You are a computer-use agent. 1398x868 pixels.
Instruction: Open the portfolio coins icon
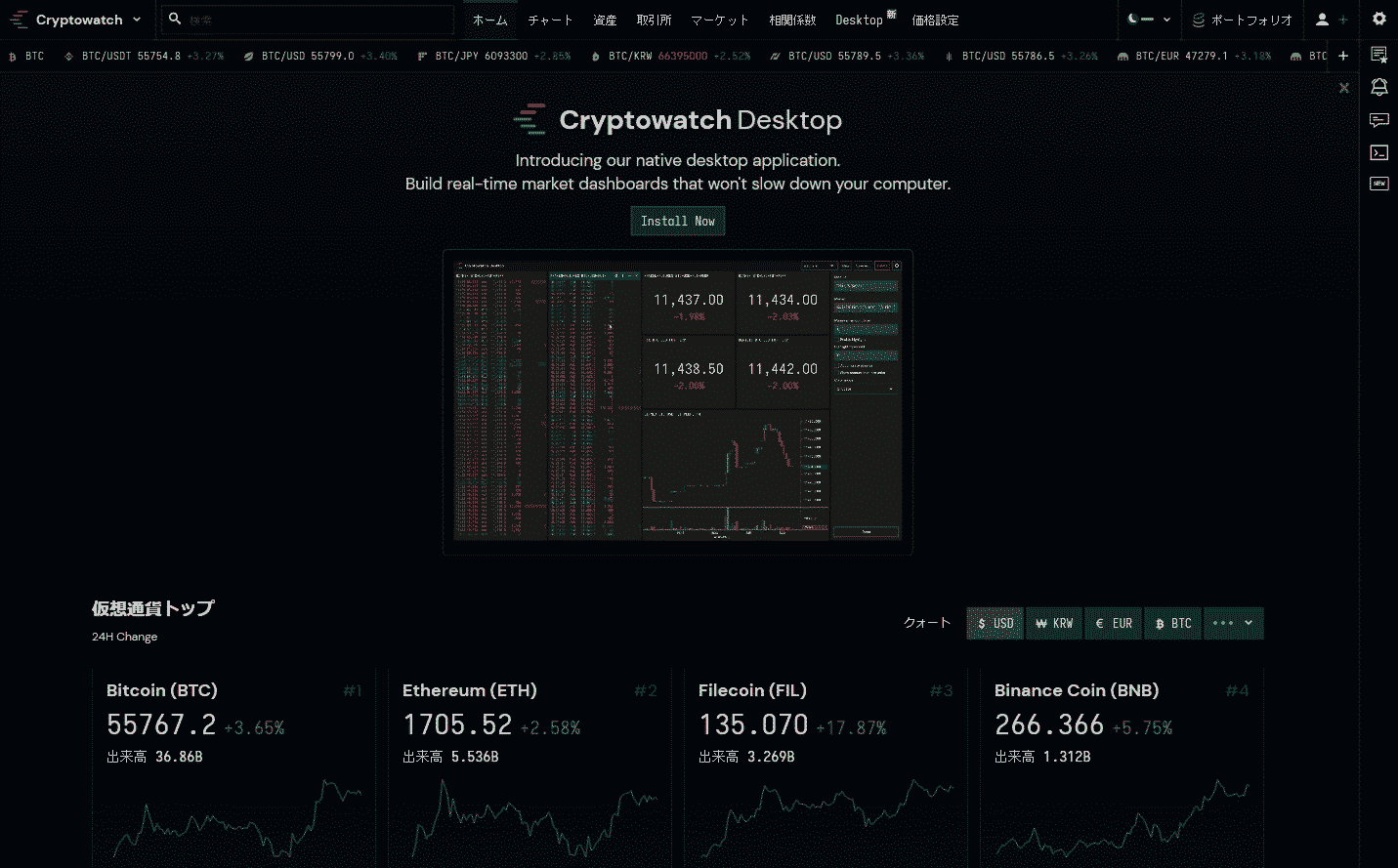tap(1199, 20)
